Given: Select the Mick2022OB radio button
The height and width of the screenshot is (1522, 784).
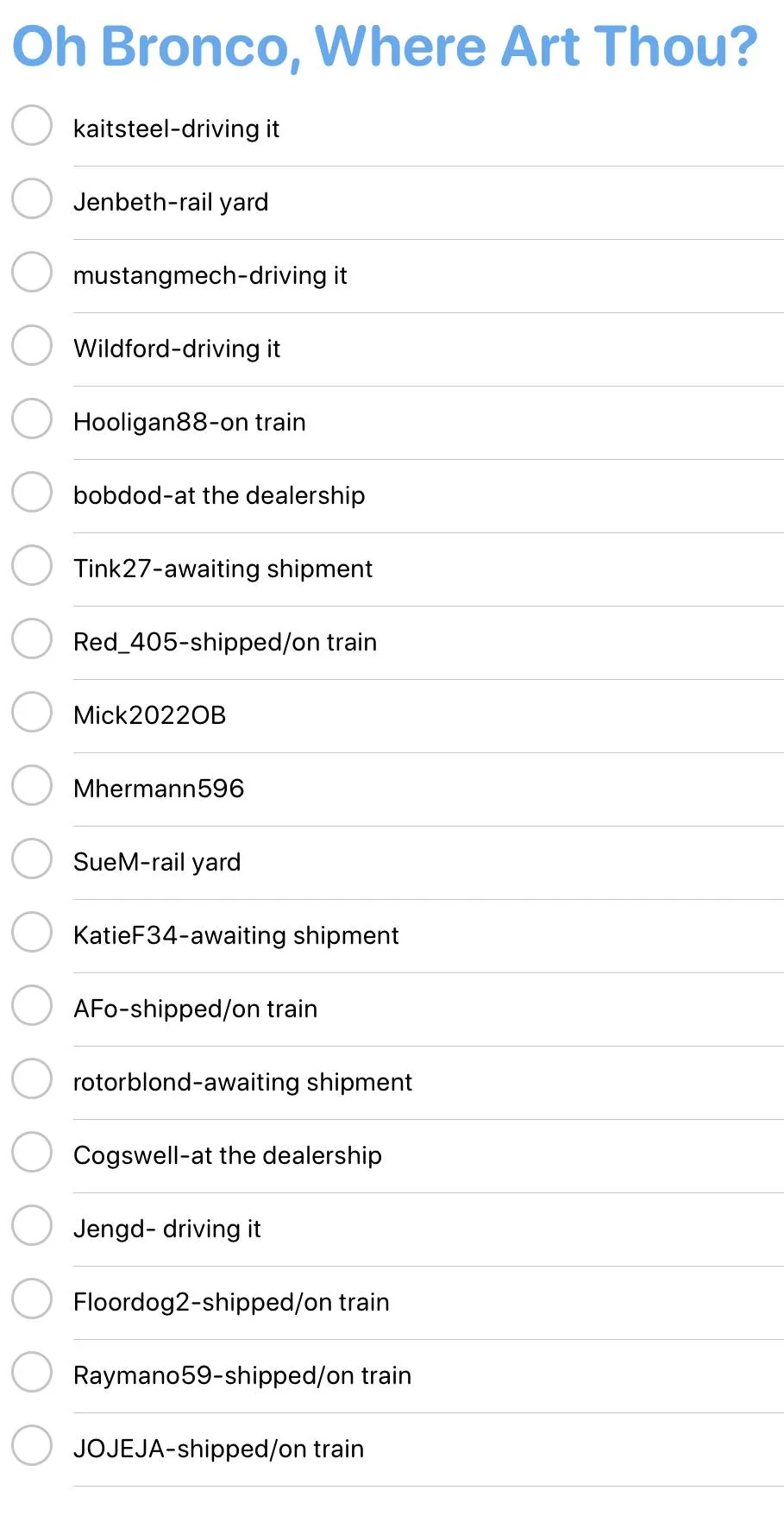Looking at the screenshot, I should pos(32,712).
